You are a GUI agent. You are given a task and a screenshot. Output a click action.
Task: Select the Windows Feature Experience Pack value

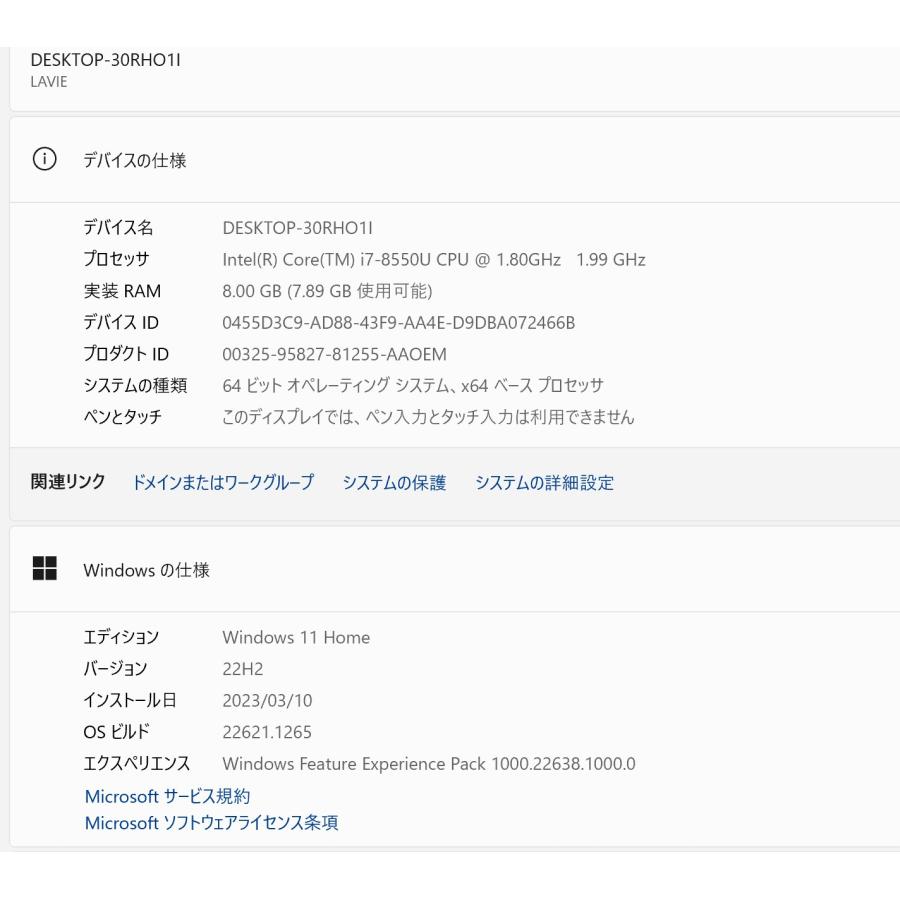coord(429,763)
